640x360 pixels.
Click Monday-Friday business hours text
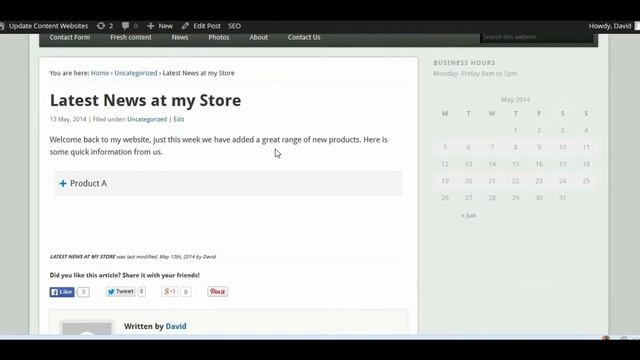coord(475,73)
